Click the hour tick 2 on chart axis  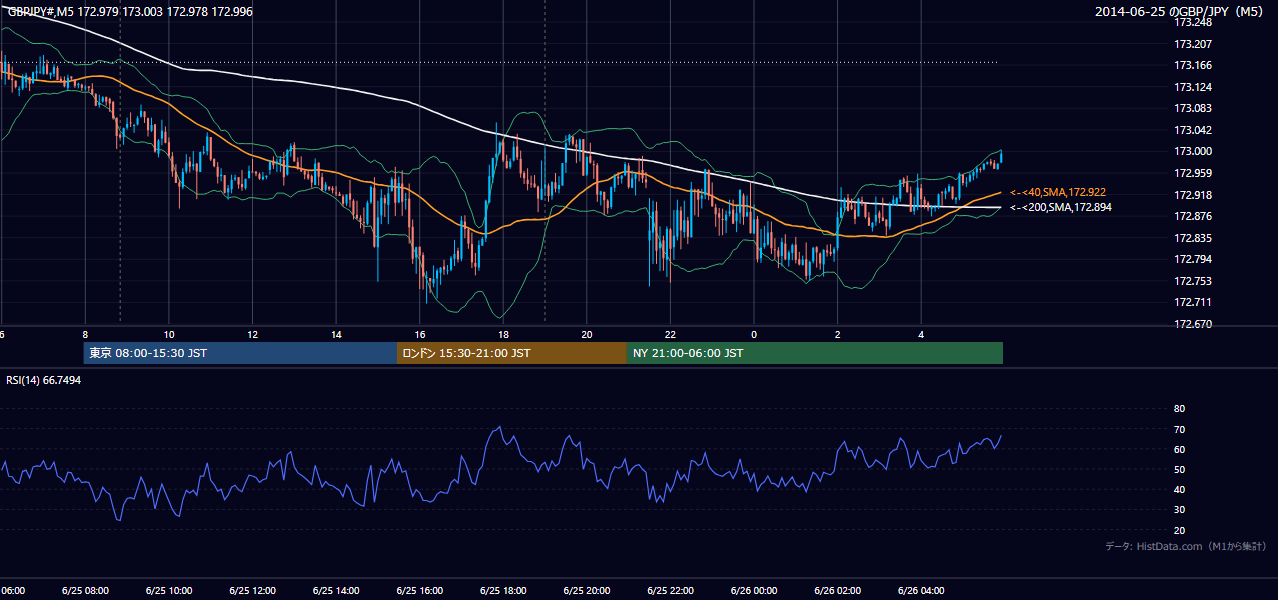click(838, 334)
